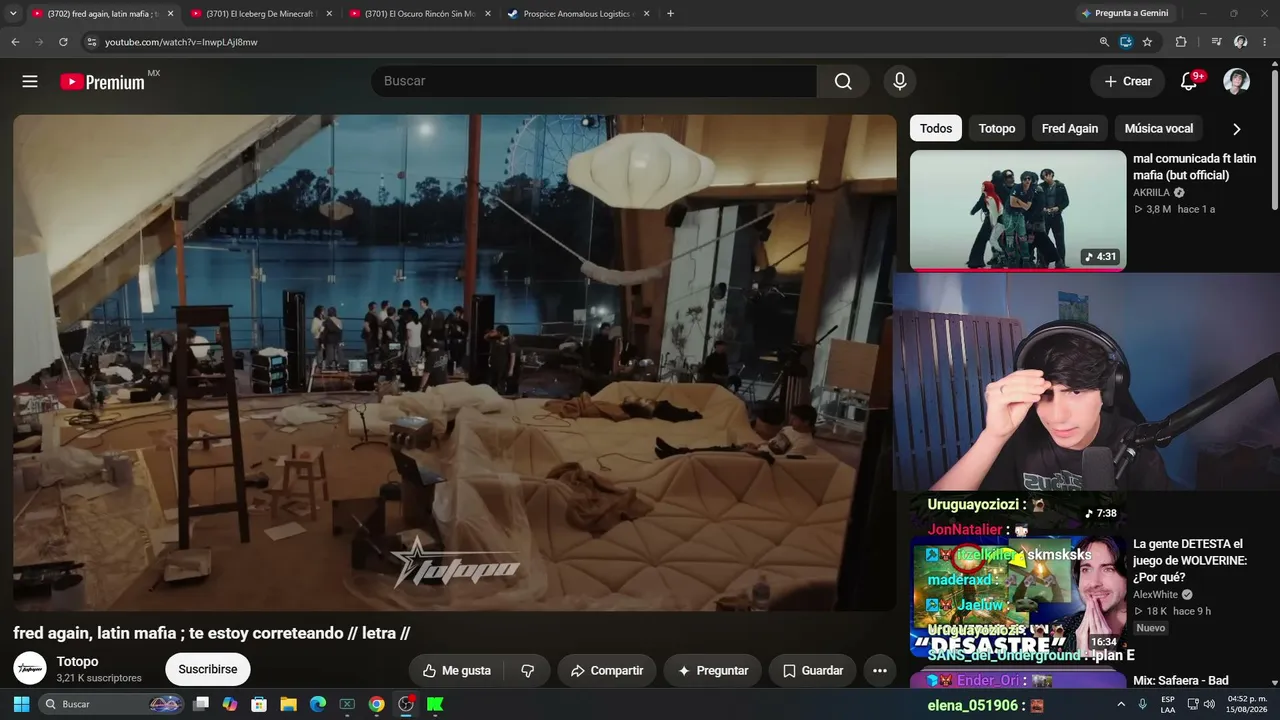Select the Música vocal filter chip
This screenshot has height=720, width=1280.
1159,129
